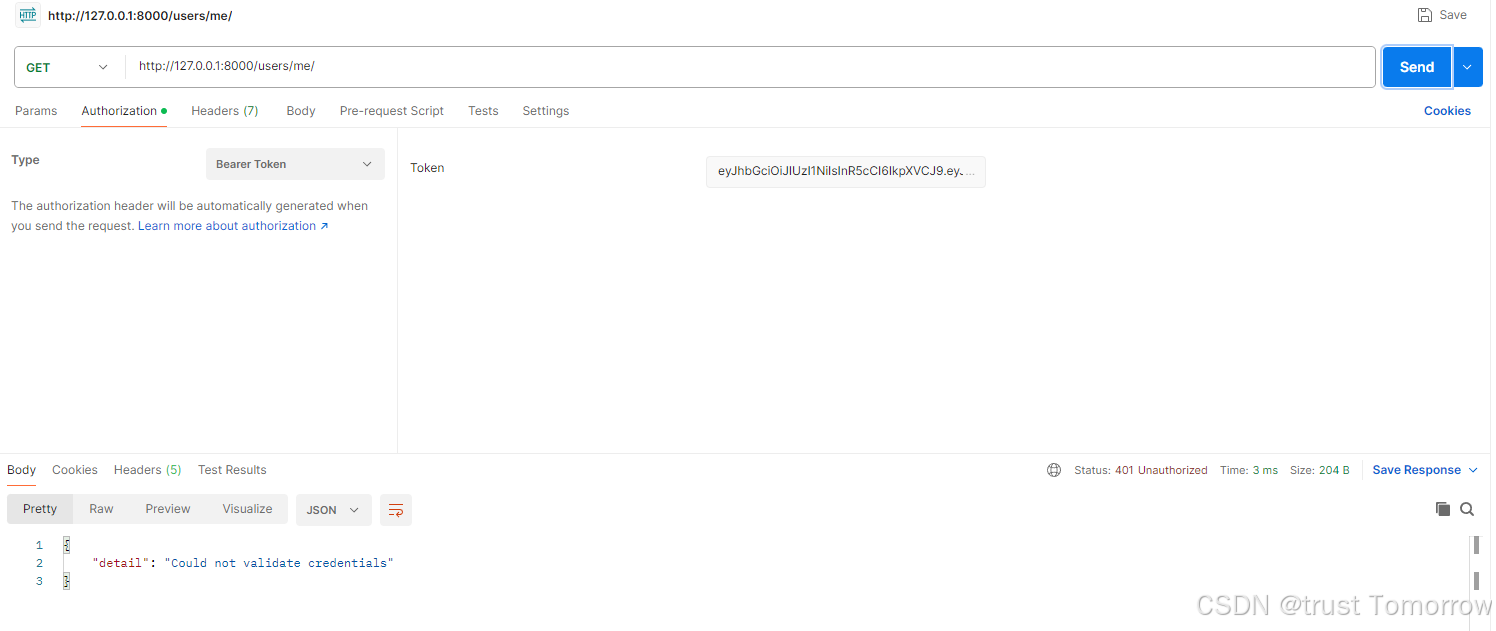
Task: Open the JSON format dropdown
Action: point(333,510)
